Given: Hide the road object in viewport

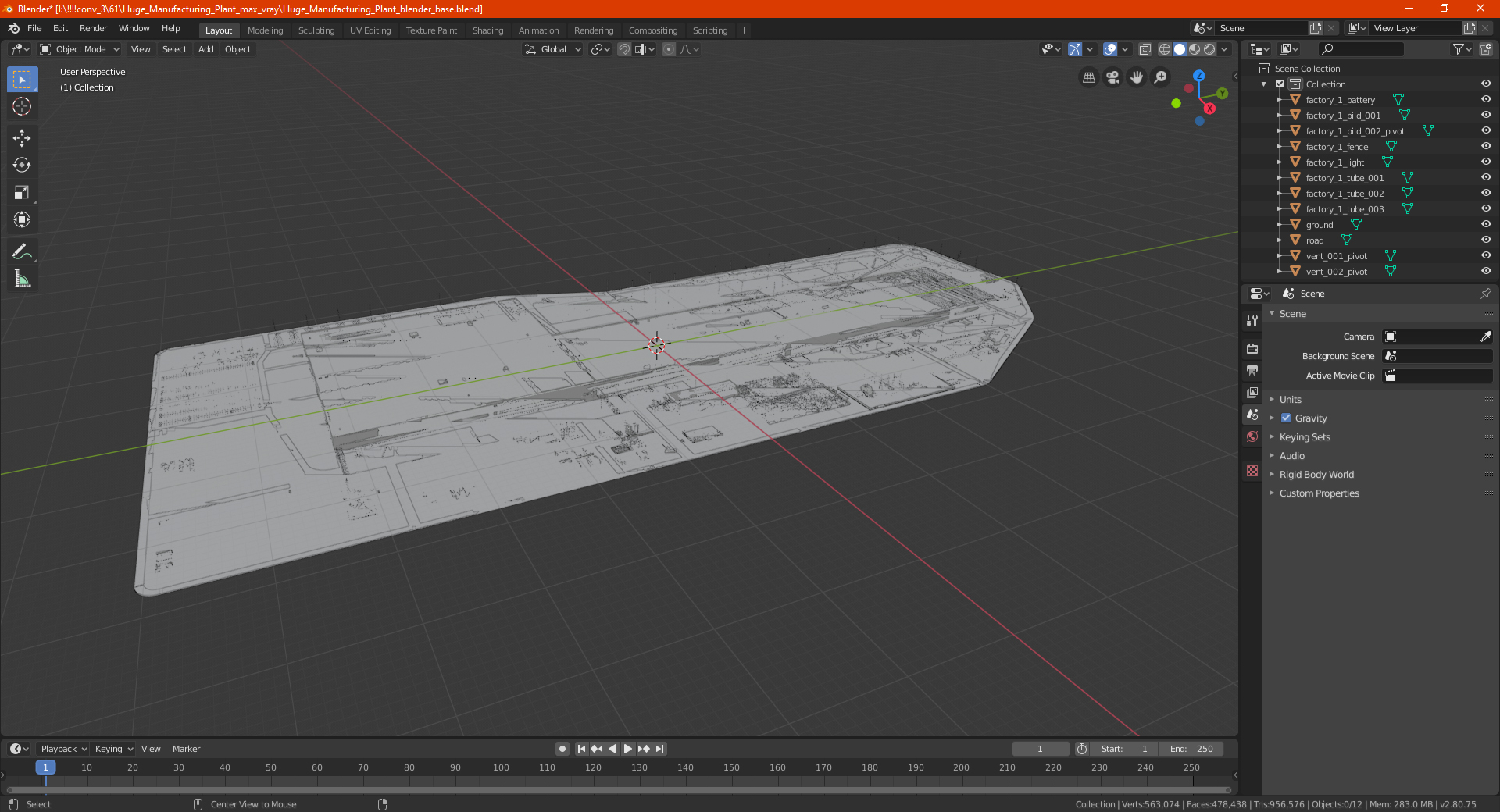Looking at the screenshot, I should coord(1486,240).
